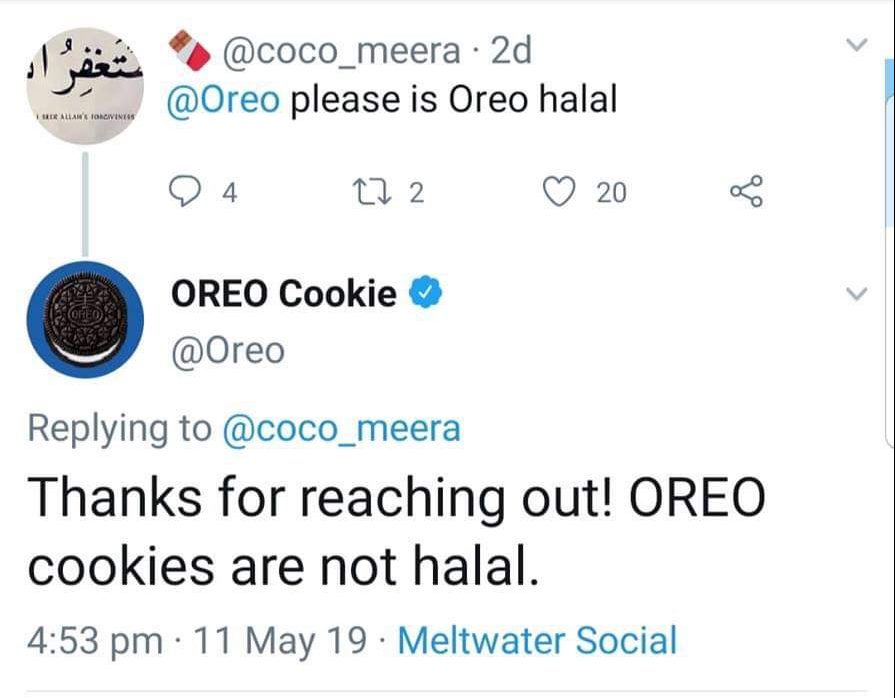Open the coco_meera profile avatar
This screenshot has width=895, height=698.
85,87
